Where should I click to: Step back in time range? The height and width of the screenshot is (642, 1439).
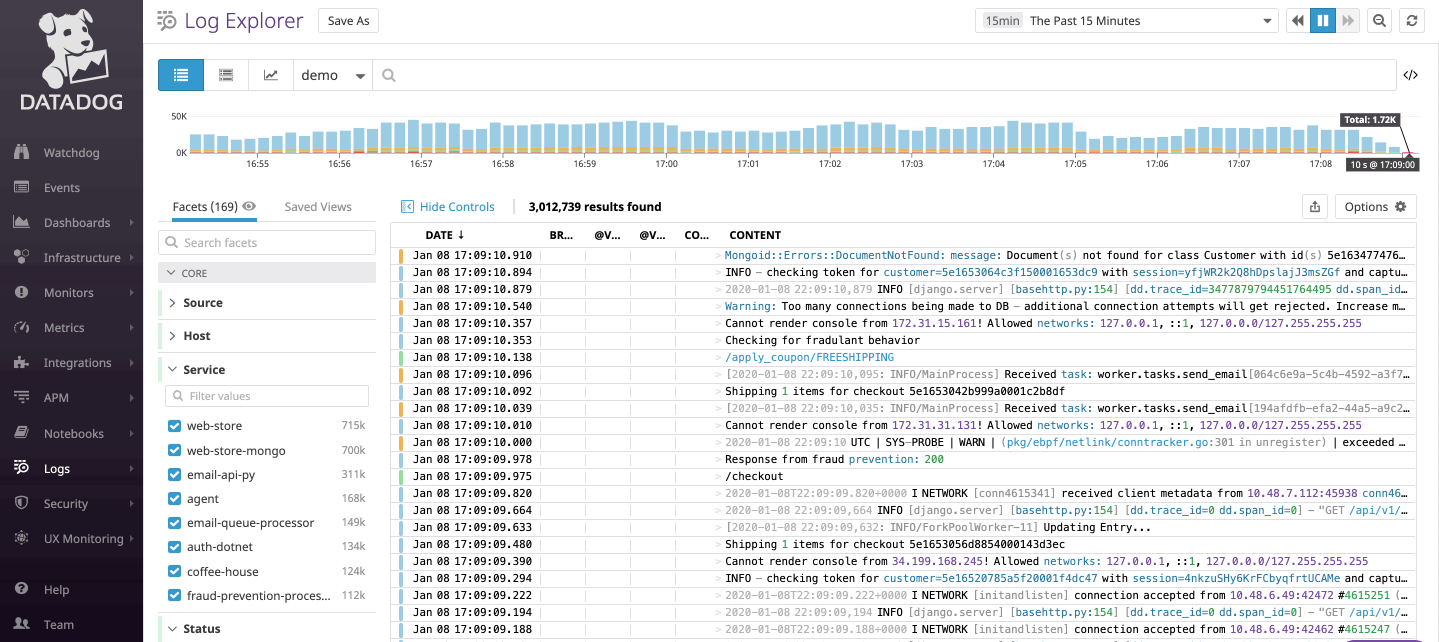pyautogui.click(x=1297, y=21)
